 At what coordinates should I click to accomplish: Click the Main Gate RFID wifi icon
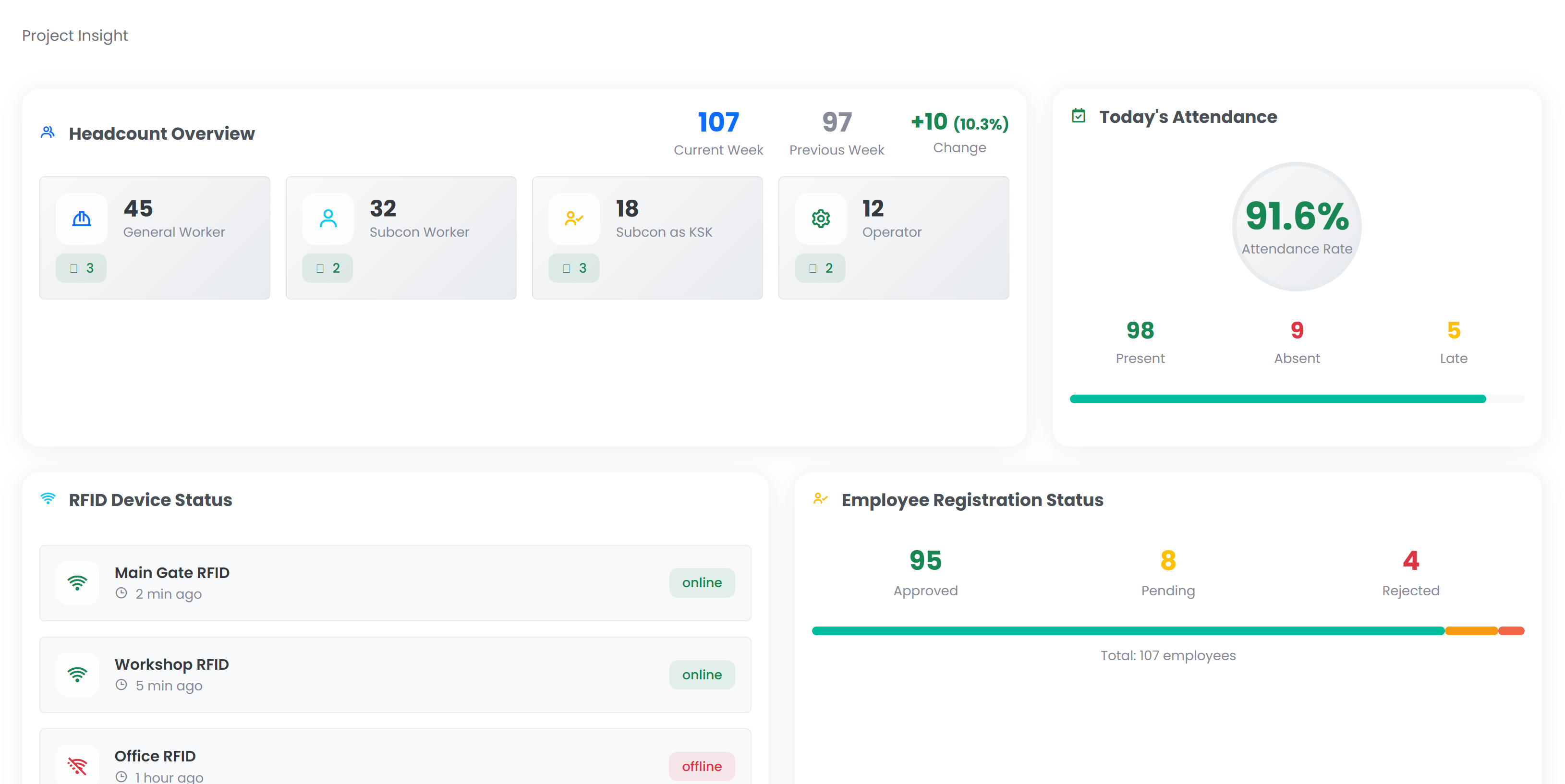77,583
